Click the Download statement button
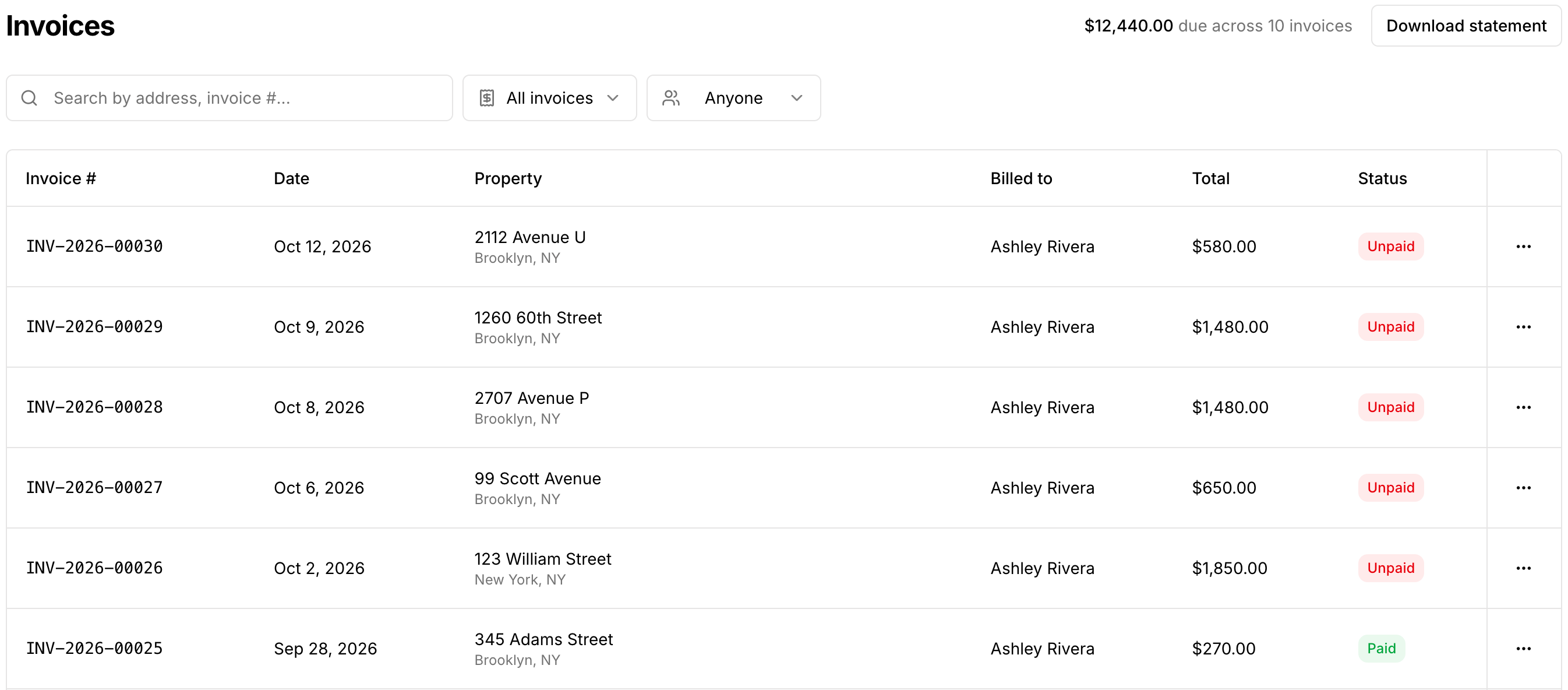This screenshot has width=1568, height=690. (1465, 26)
